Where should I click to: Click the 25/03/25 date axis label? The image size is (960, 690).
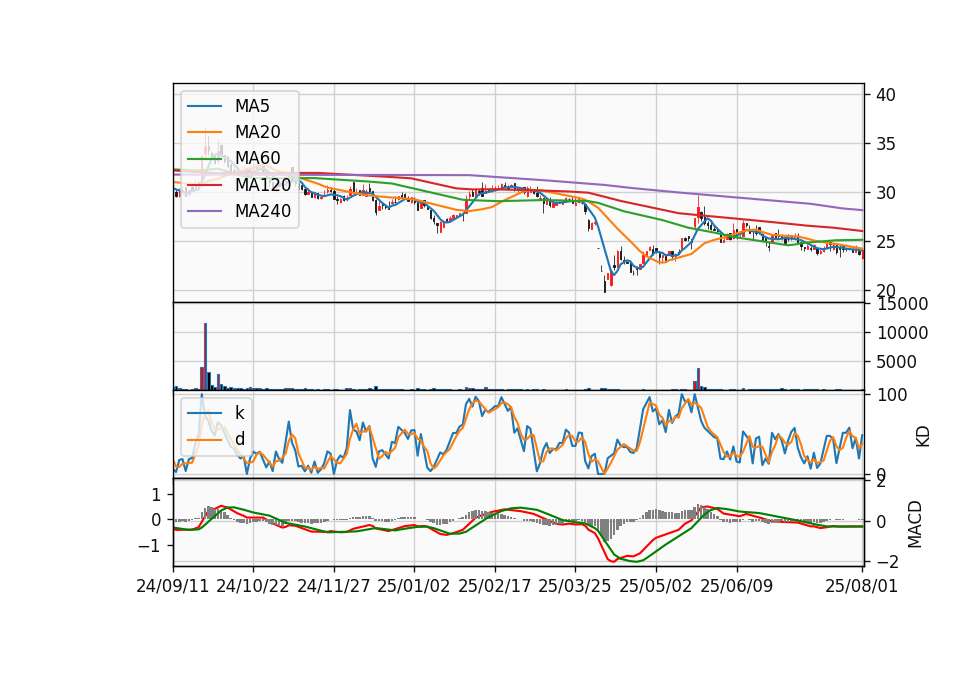[x=575, y=586]
